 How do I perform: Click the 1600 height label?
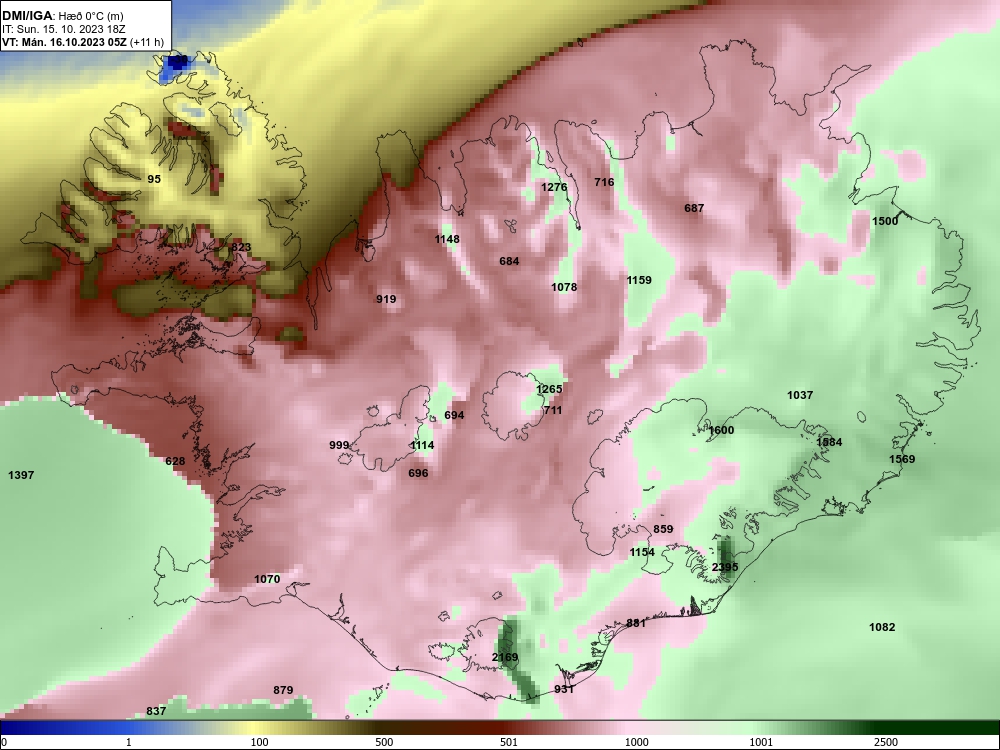(721, 430)
